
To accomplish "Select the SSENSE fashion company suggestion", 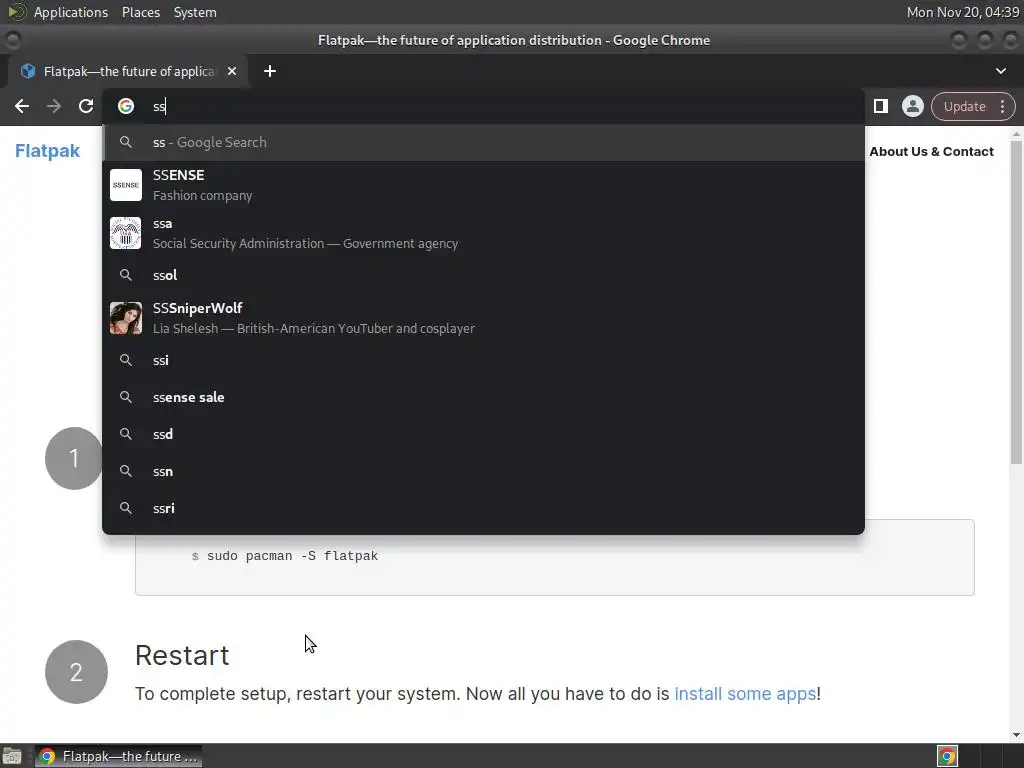I will tap(300, 185).
